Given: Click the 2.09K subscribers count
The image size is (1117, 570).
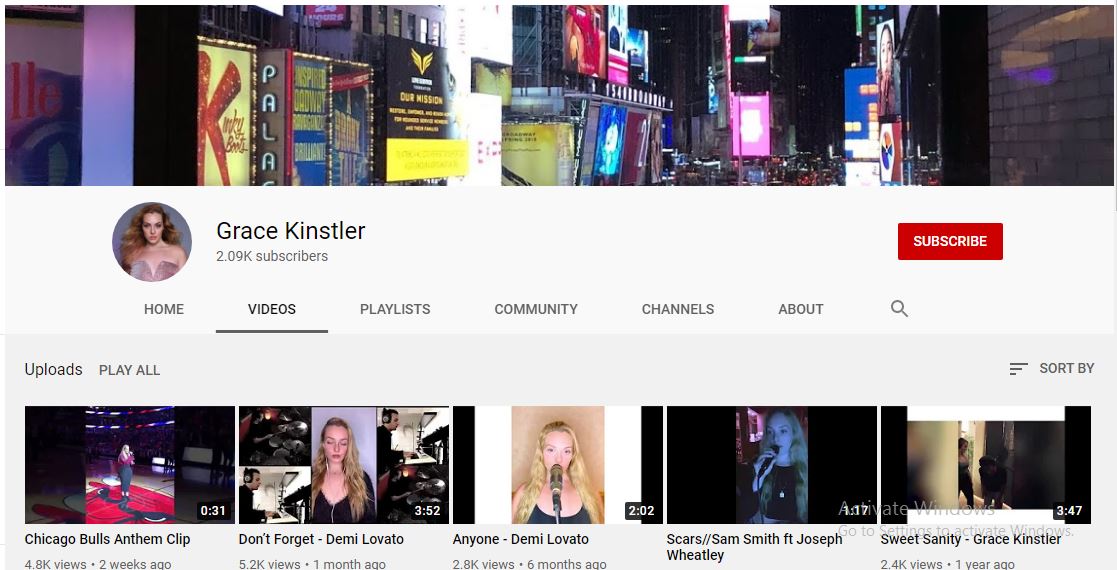Looking at the screenshot, I should [x=272, y=256].
